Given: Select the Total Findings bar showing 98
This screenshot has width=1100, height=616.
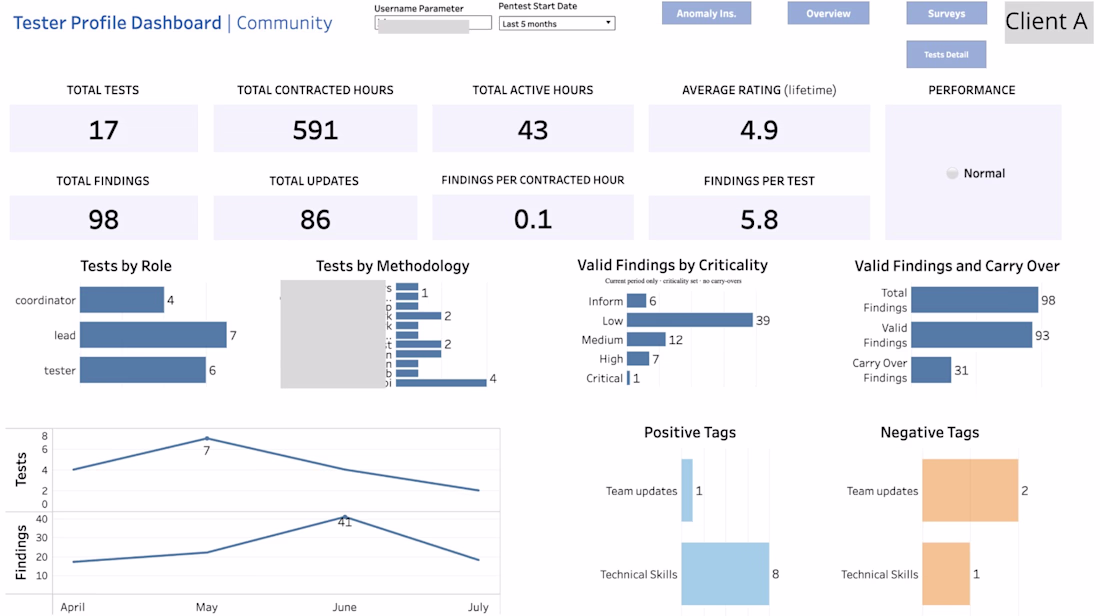Looking at the screenshot, I should tap(974, 300).
